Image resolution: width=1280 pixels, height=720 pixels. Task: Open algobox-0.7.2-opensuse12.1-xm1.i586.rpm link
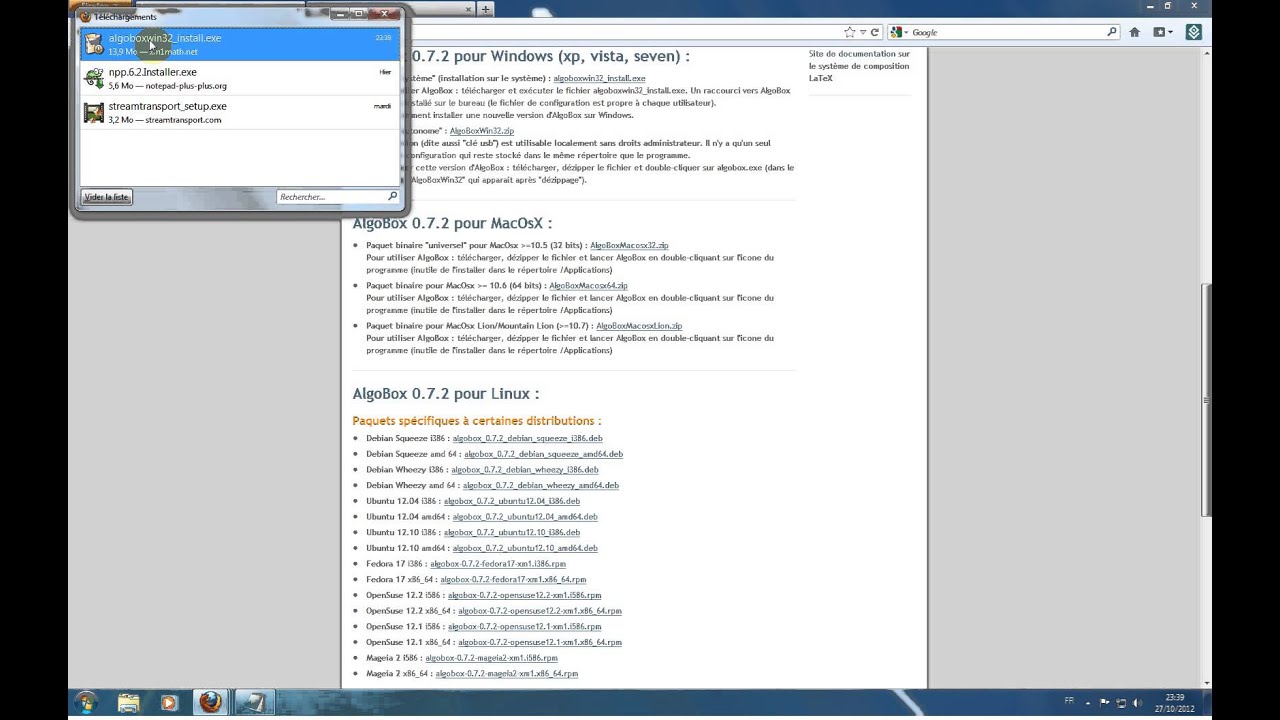[525, 626]
